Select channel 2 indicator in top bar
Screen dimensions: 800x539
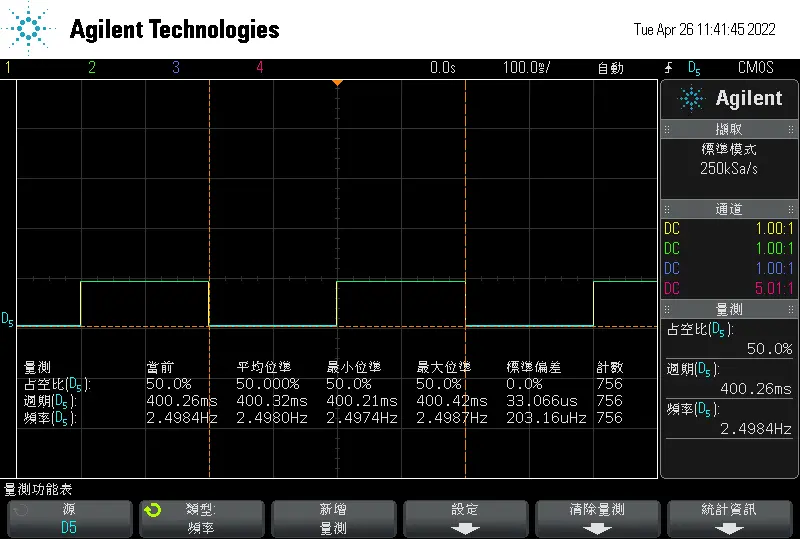pos(92,67)
